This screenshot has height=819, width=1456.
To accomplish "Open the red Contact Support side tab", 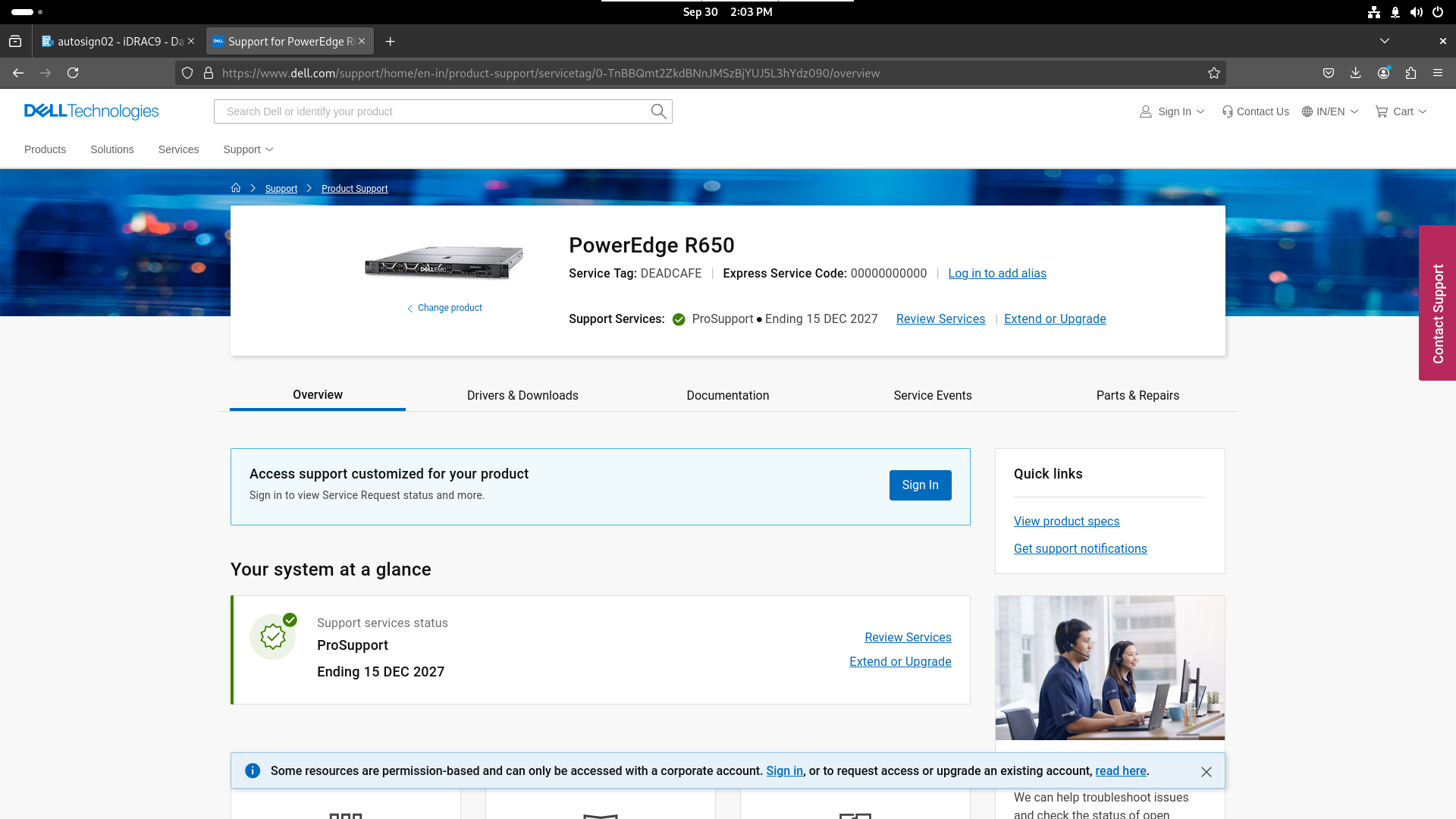I will click(x=1437, y=303).
